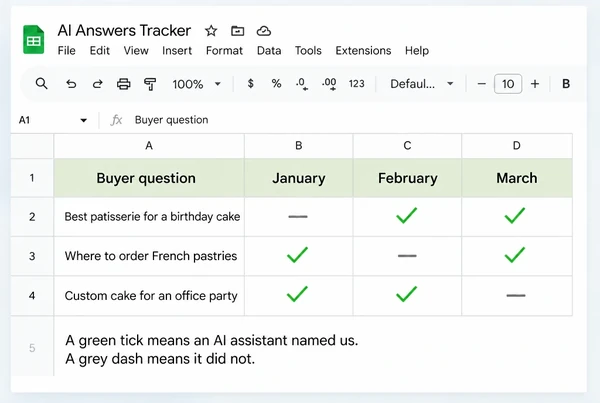Open the 100% zoom dropdown
The image size is (600, 403).
pos(197,84)
